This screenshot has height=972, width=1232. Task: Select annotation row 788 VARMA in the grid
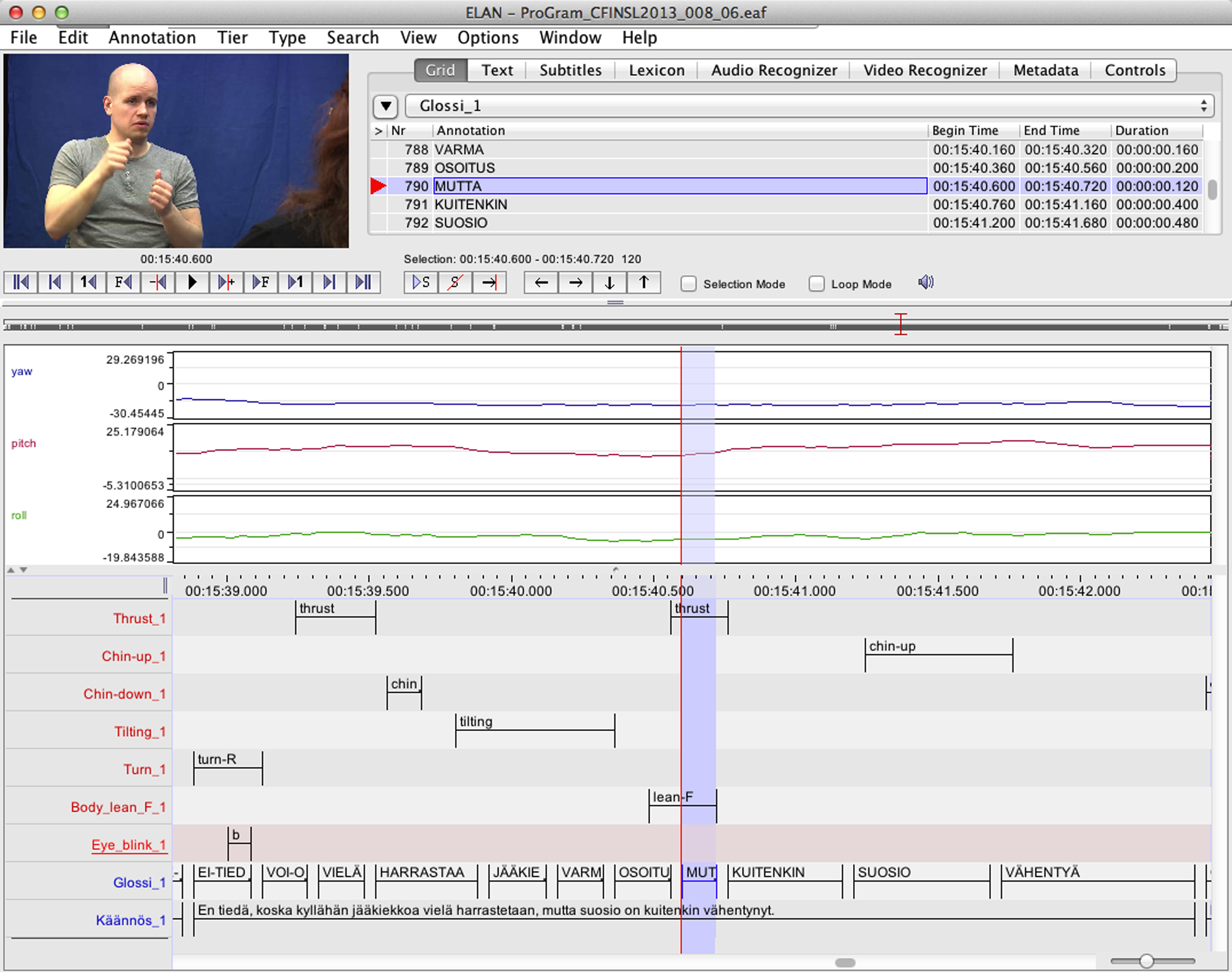click(x=786, y=149)
